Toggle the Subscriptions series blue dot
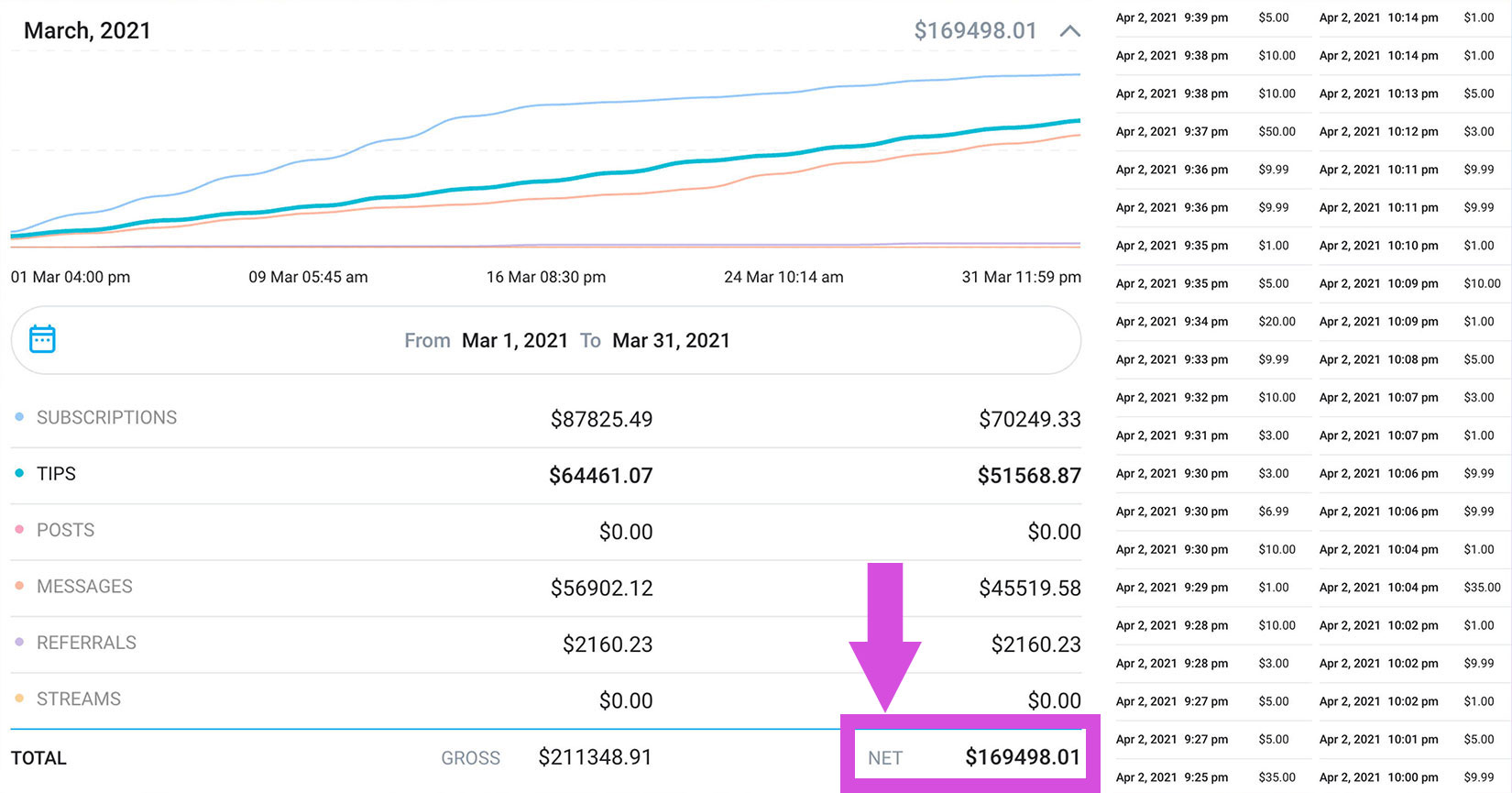 (19, 417)
